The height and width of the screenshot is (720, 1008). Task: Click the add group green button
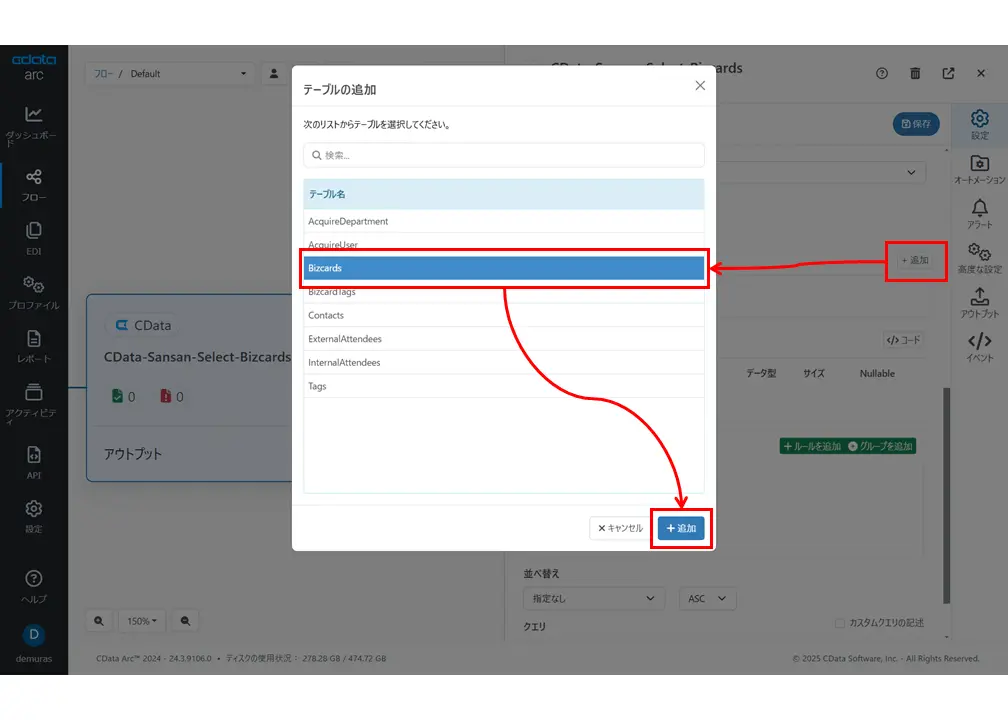point(881,446)
